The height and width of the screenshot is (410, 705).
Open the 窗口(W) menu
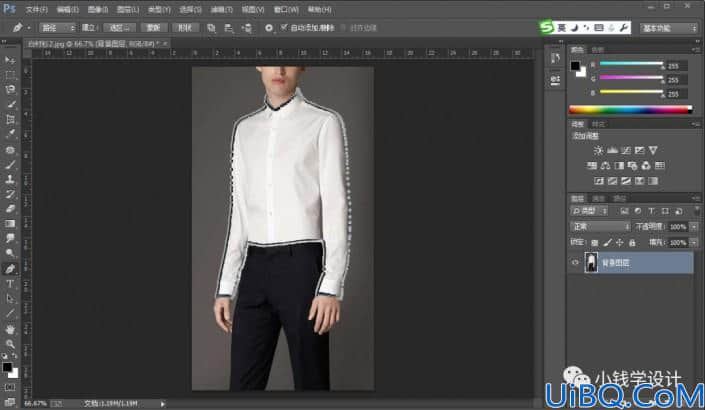[x=286, y=9]
